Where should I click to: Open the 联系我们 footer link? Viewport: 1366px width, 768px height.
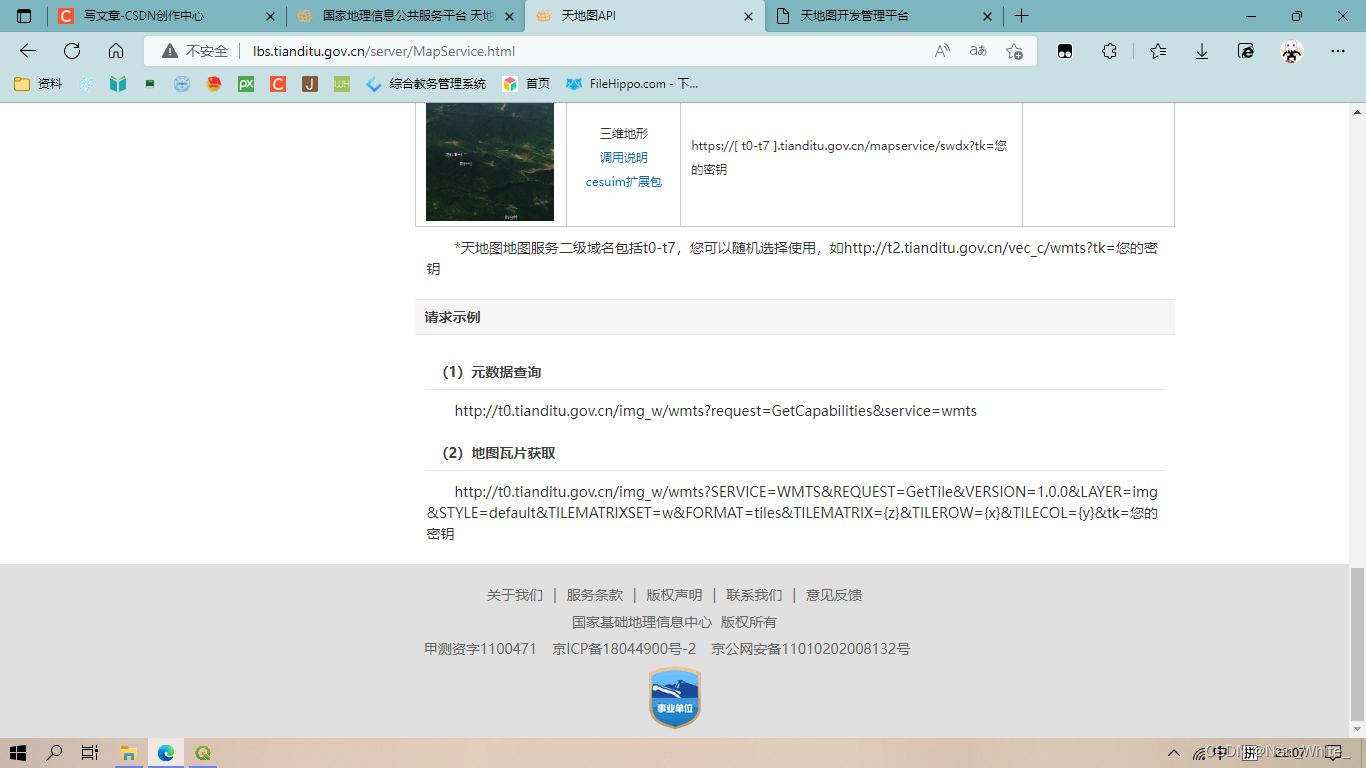(x=754, y=595)
